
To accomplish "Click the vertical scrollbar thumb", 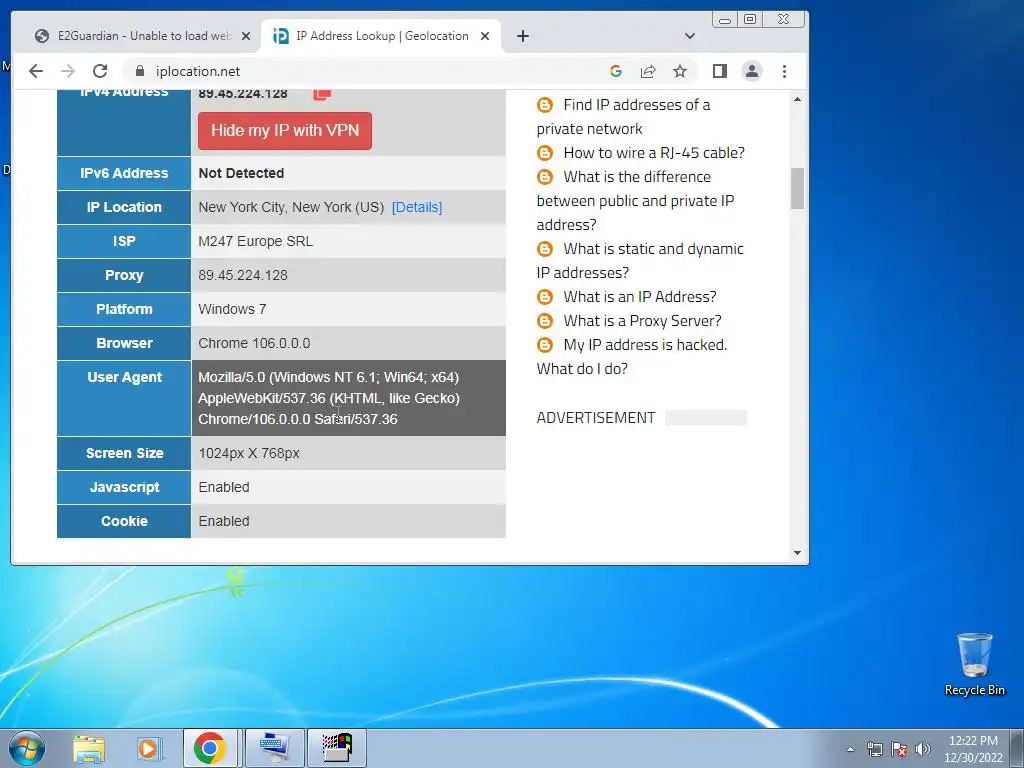I will pyautogui.click(x=797, y=189).
